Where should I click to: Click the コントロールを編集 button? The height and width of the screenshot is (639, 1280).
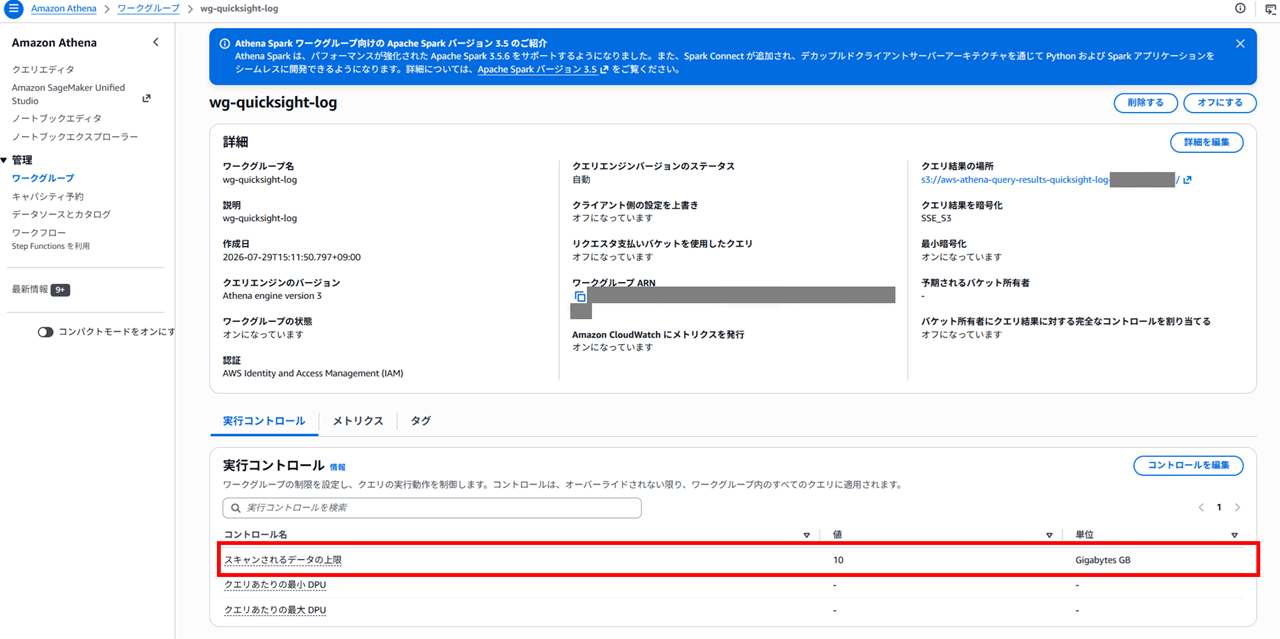(1188, 466)
